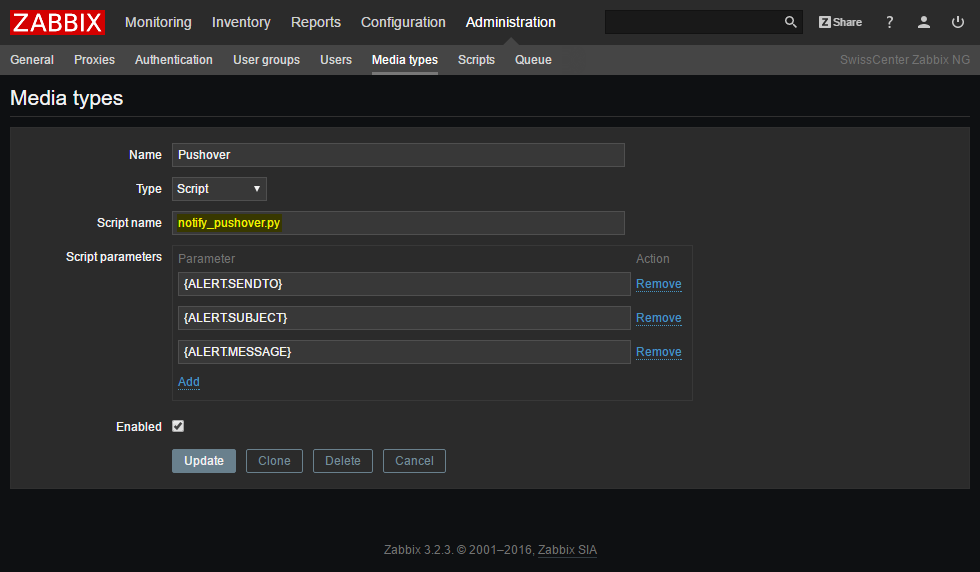Go to the Scripts submenu
The width and height of the screenshot is (980, 572).
476,60
